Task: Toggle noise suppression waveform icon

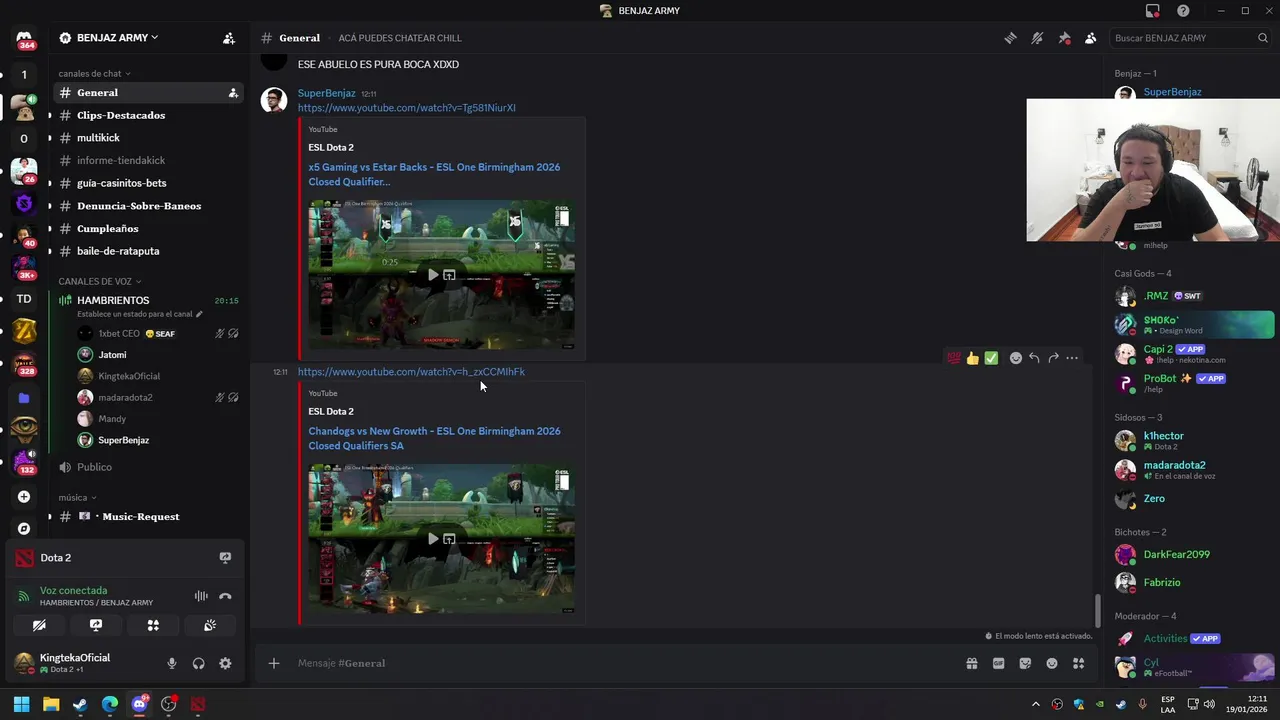Action: [201, 596]
